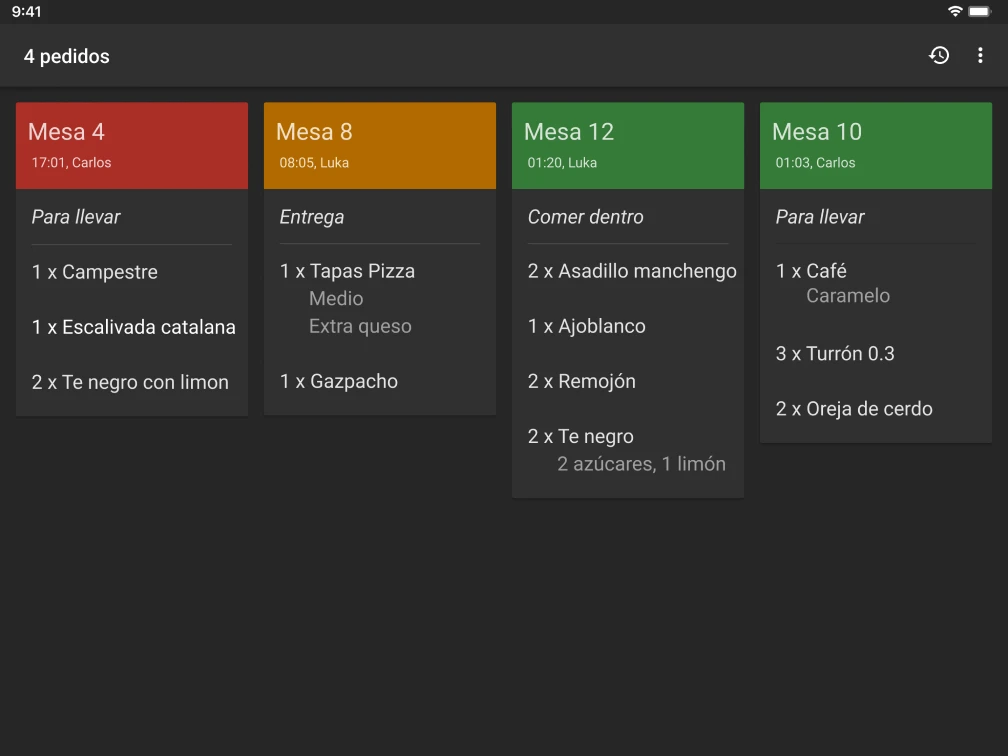Mark the Gazpacho item as done
The image size is (1008, 756).
(339, 381)
